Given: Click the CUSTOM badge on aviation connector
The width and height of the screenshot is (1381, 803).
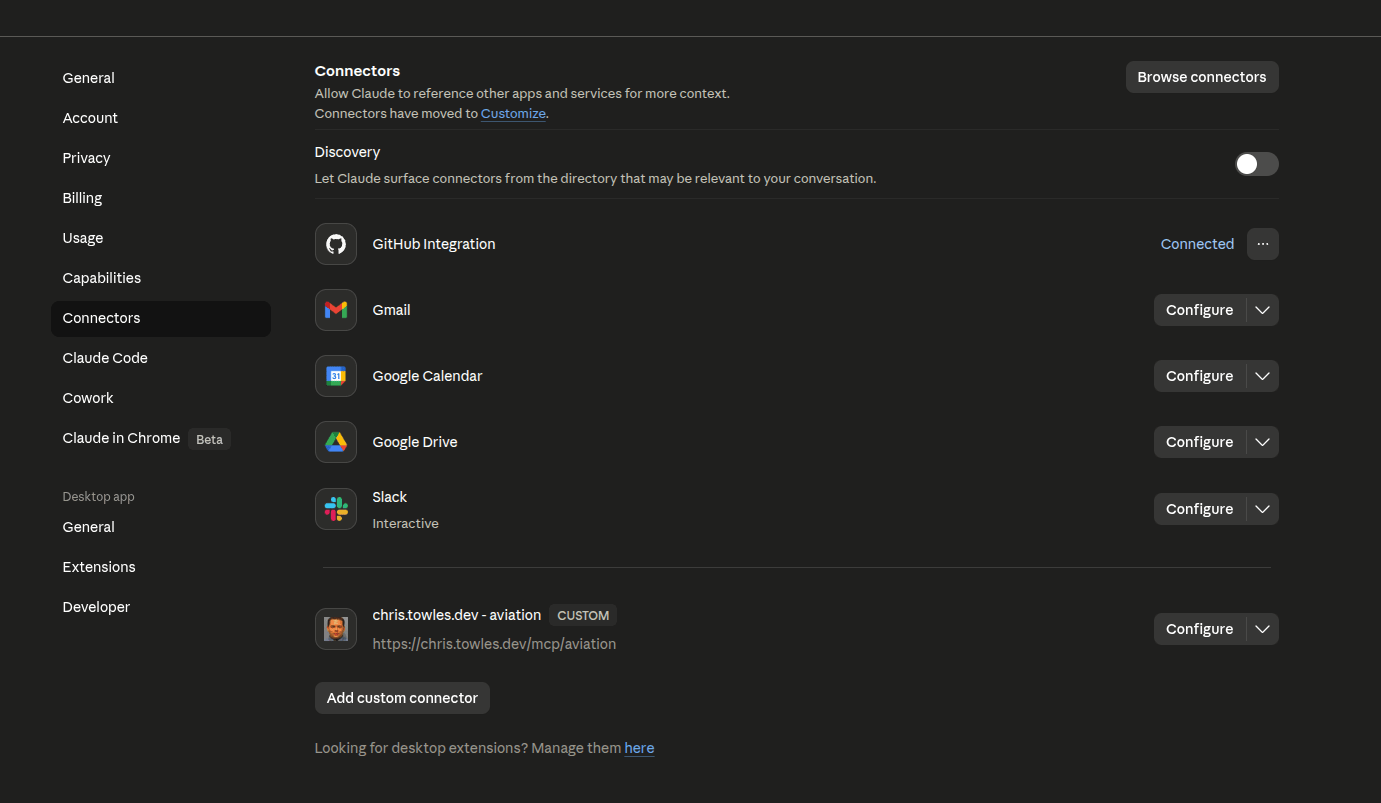Looking at the screenshot, I should click(x=583, y=615).
